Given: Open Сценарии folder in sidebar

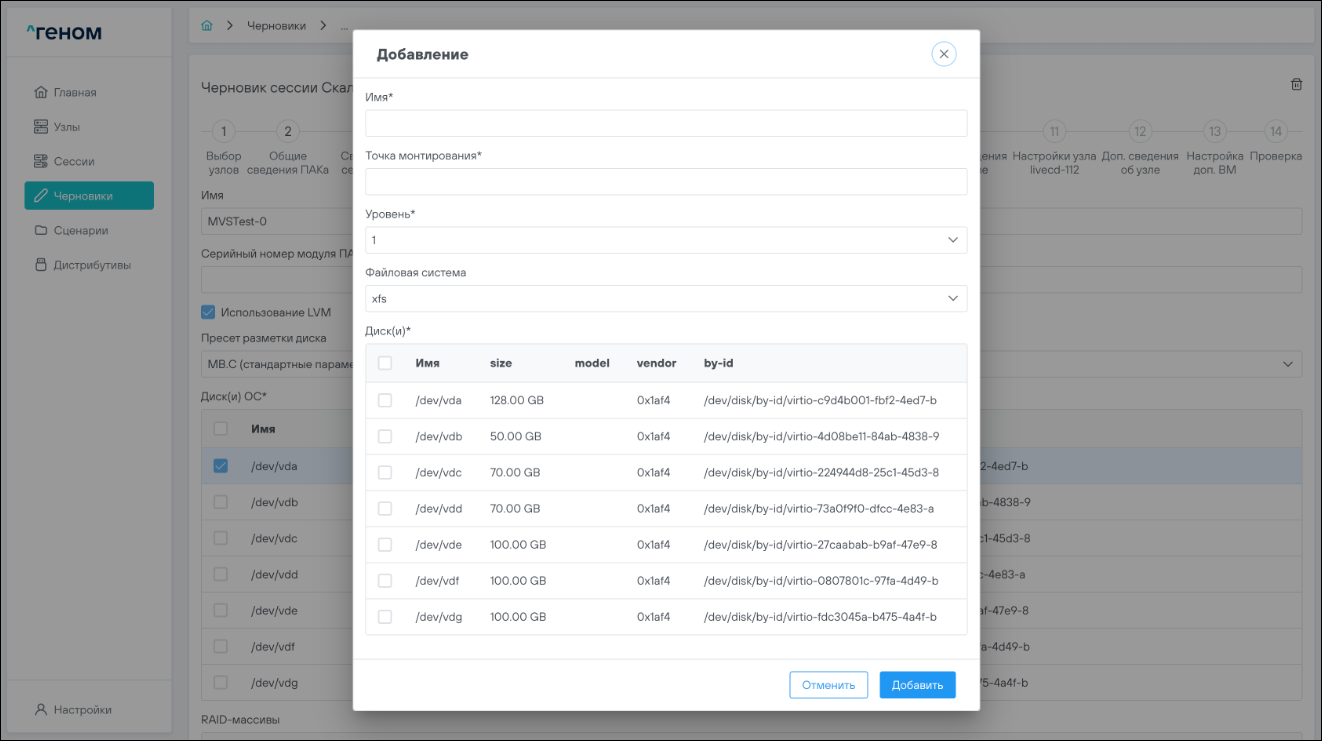Looking at the screenshot, I should click(80, 230).
